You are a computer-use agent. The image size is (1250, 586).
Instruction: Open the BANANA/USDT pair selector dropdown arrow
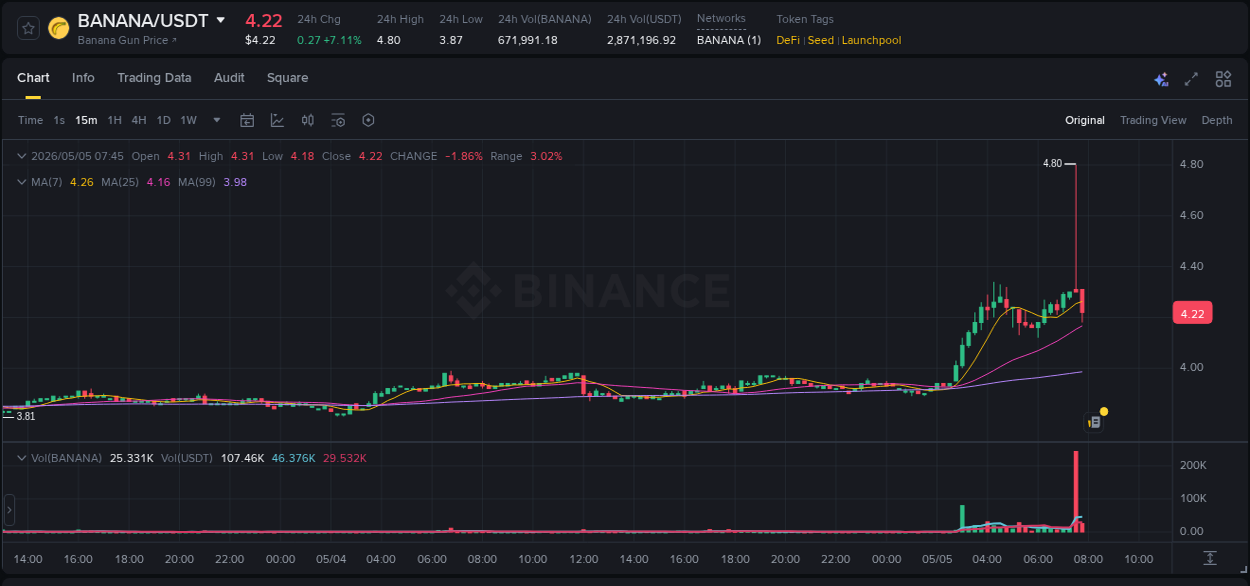[220, 20]
